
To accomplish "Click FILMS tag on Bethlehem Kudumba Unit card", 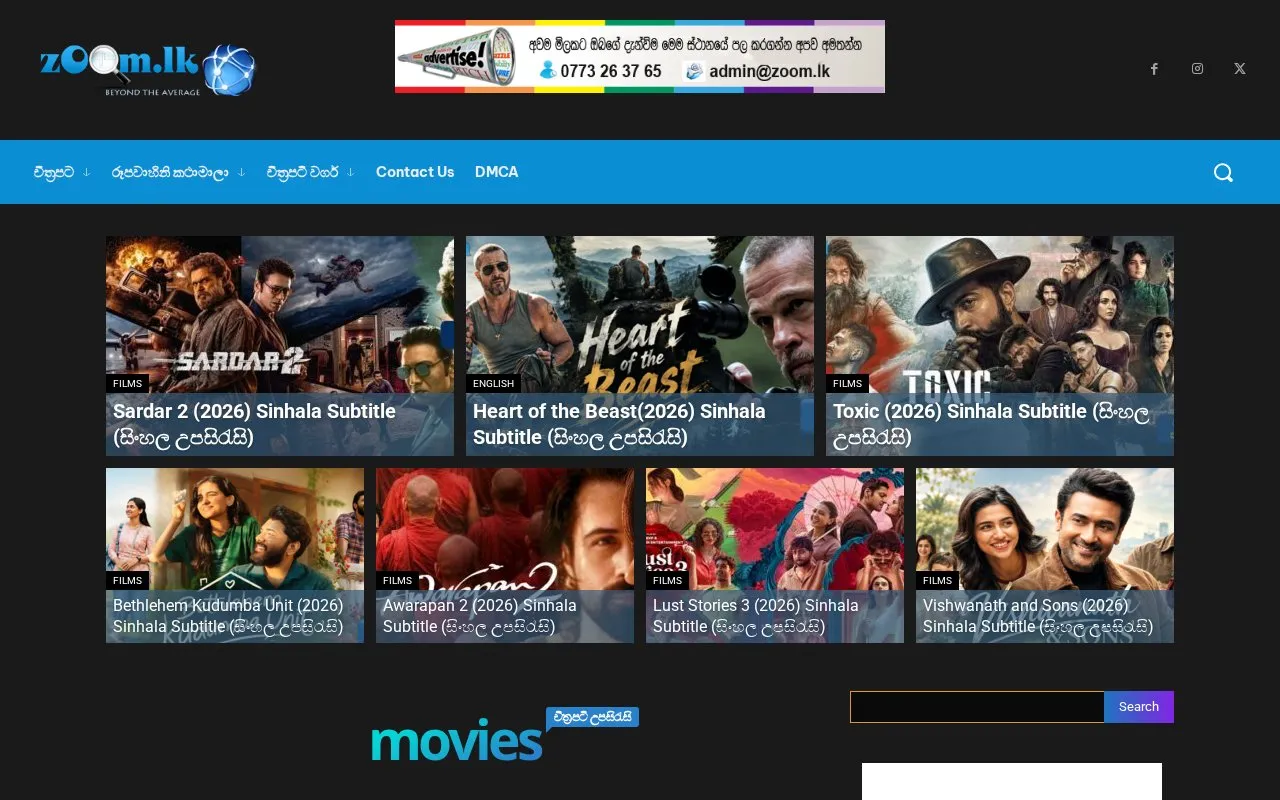I will coord(128,581).
